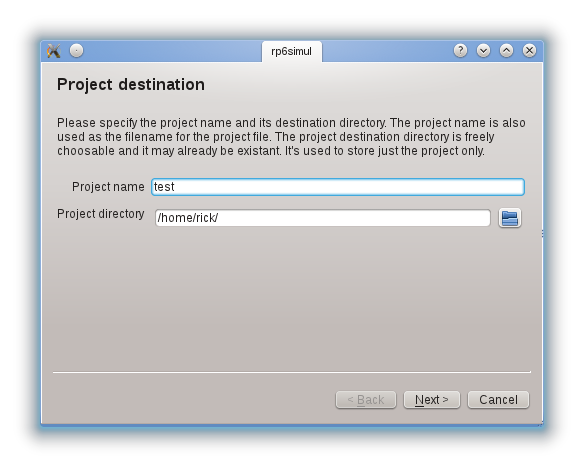Click the paragraph starting 'Please specify the project name'
The width and height of the screenshot is (584, 467).
(x=291, y=137)
